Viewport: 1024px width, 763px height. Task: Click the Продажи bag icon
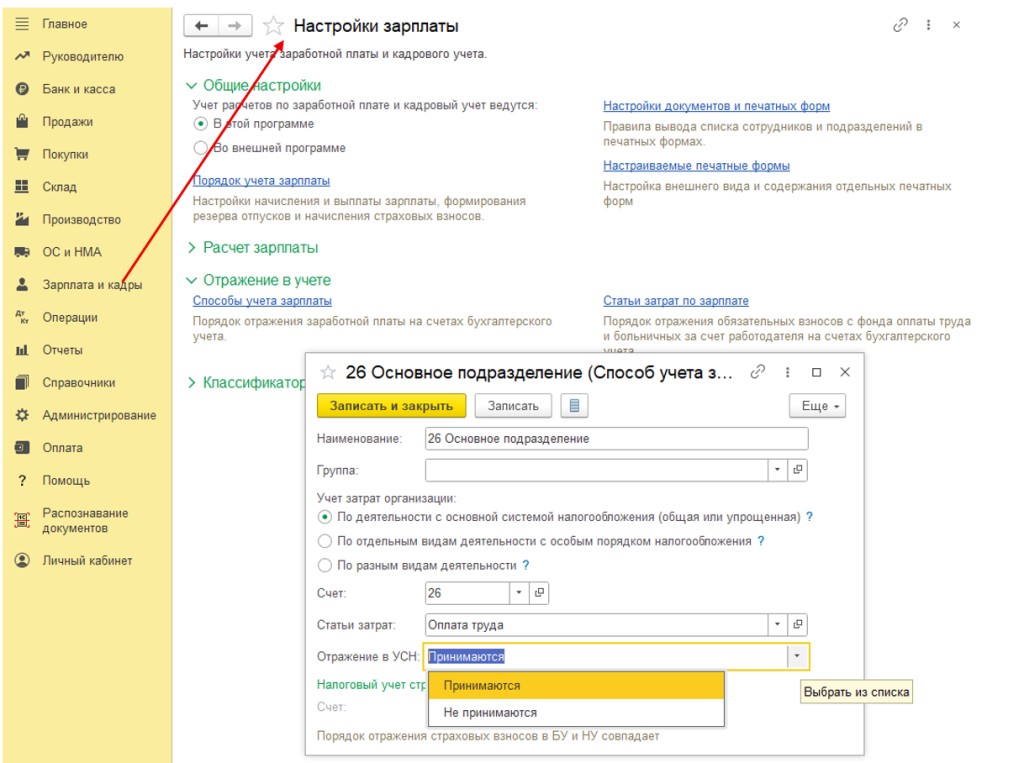click(x=22, y=121)
